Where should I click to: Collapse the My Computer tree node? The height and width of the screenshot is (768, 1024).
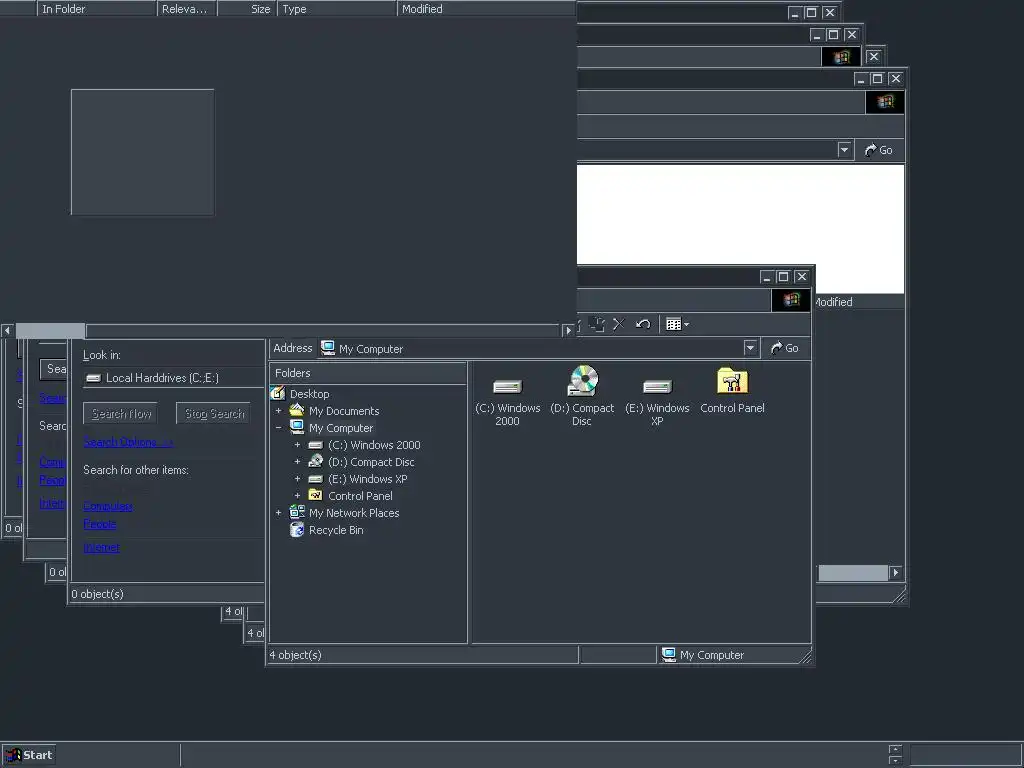[279, 428]
